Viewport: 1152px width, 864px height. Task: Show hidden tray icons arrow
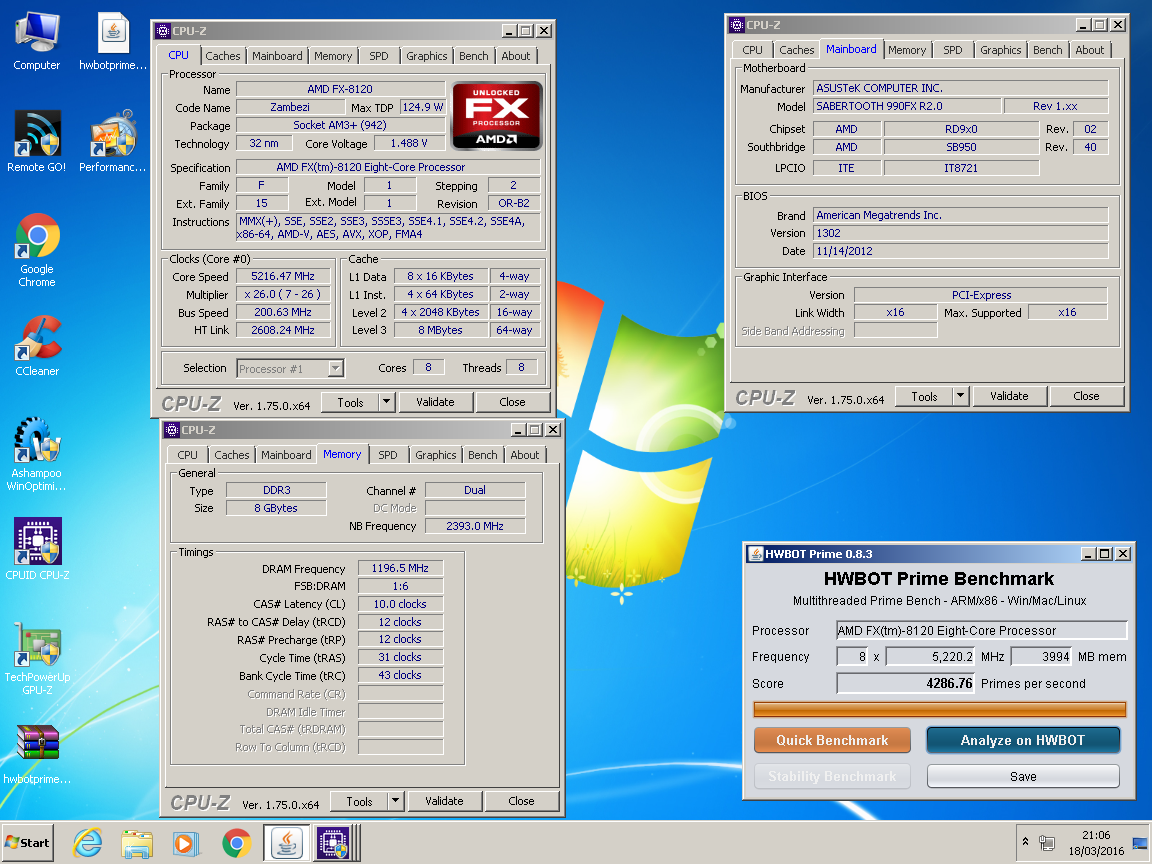[1025, 842]
